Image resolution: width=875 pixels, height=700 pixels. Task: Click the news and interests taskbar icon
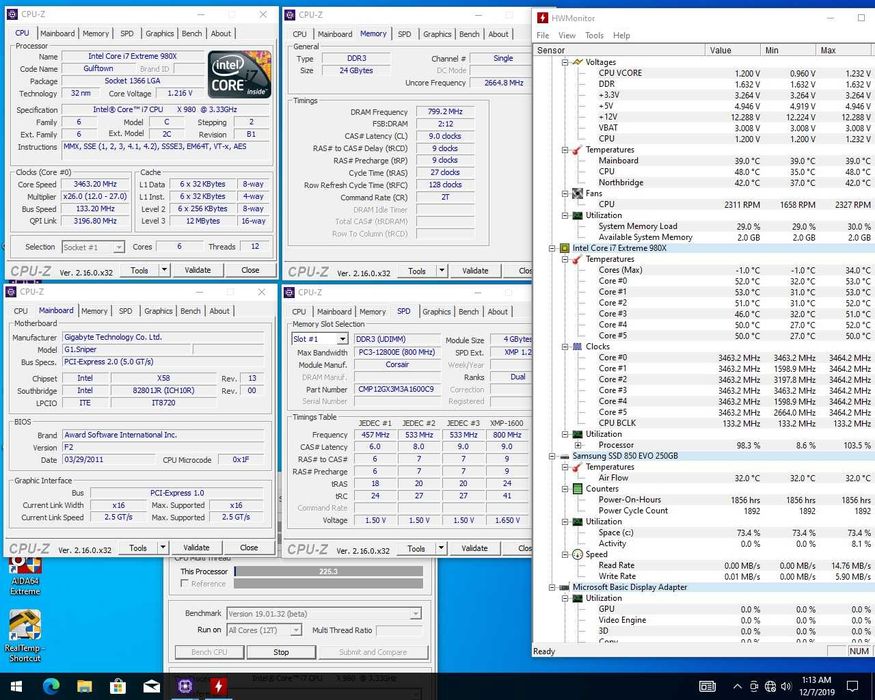[x=707, y=686]
